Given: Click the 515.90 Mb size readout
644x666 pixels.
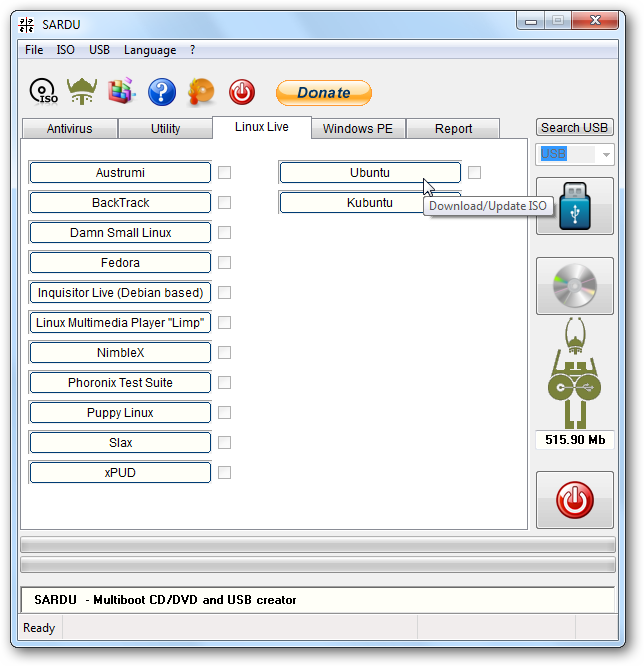Looking at the screenshot, I should pos(575,440).
